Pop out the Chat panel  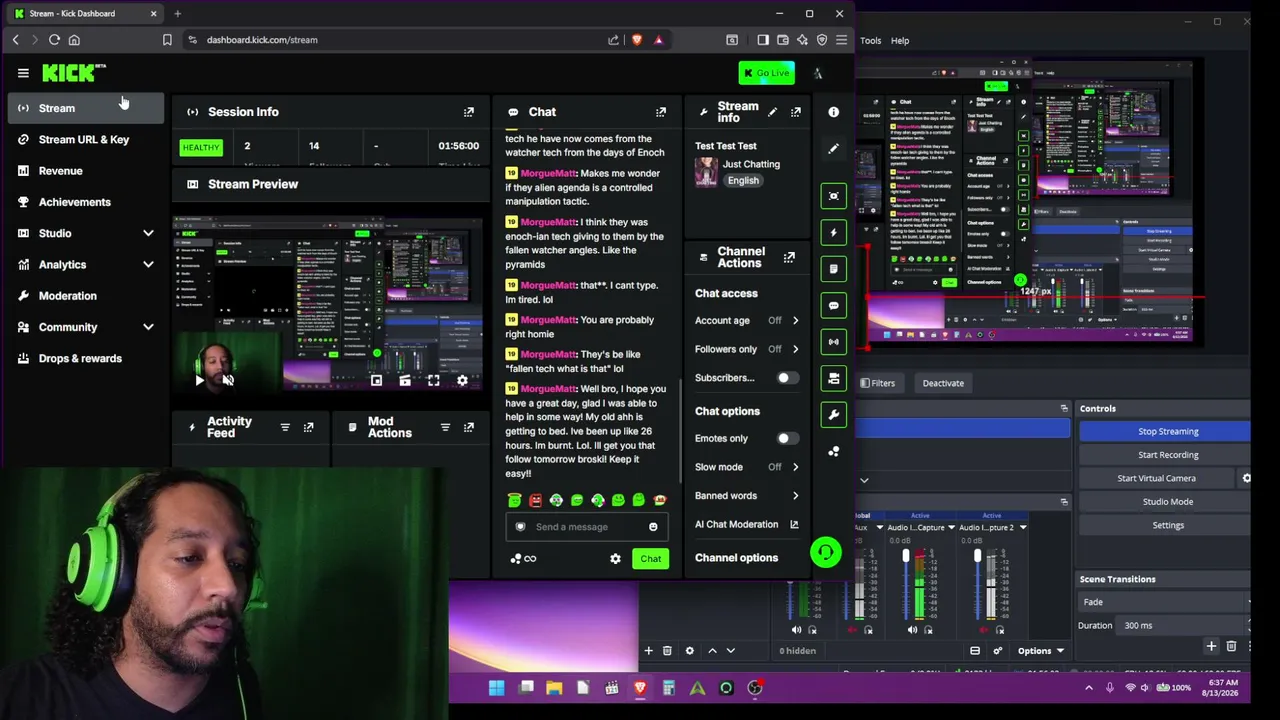point(661,112)
